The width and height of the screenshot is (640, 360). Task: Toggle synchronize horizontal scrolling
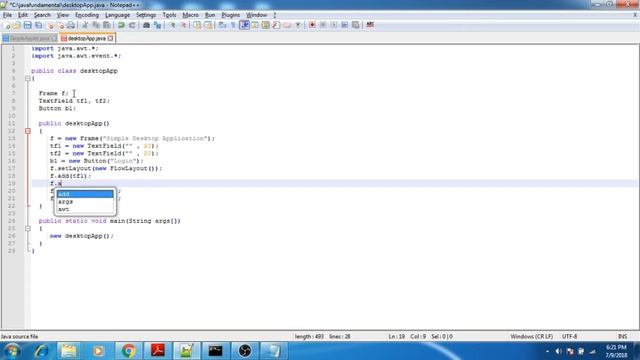208,25
